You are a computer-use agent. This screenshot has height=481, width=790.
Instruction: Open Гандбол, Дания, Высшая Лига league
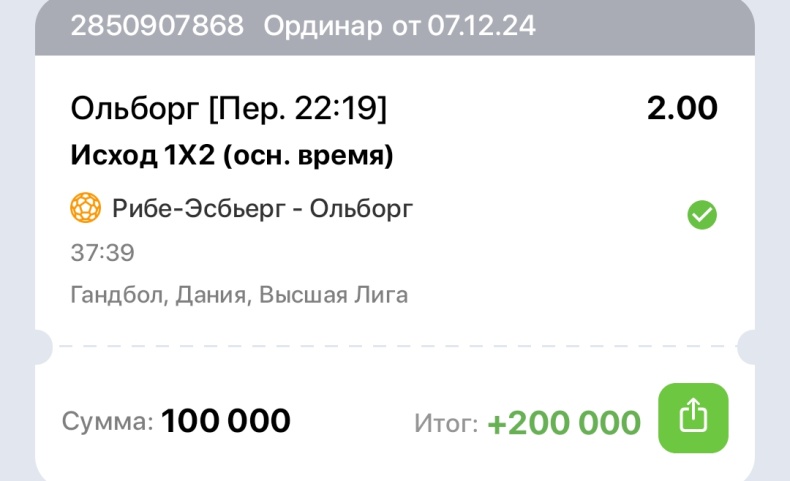pyautogui.click(x=239, y=295)
